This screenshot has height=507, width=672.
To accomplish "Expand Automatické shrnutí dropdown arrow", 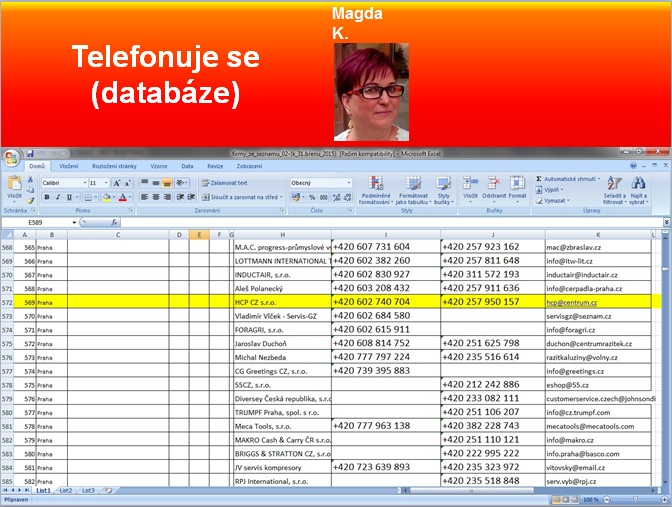I will point(599,179).
